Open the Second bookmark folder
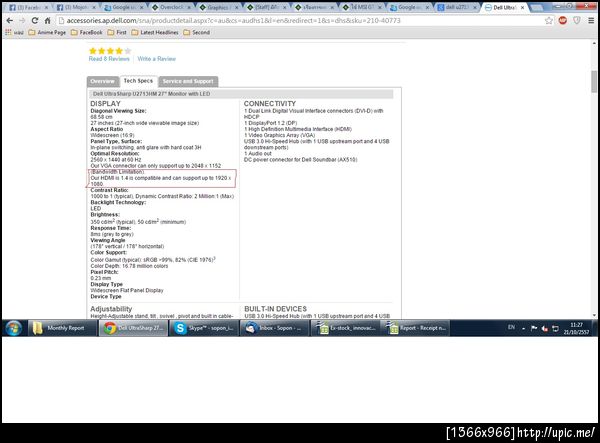Viewport: 600px width, 443px height. coord(196,33)
